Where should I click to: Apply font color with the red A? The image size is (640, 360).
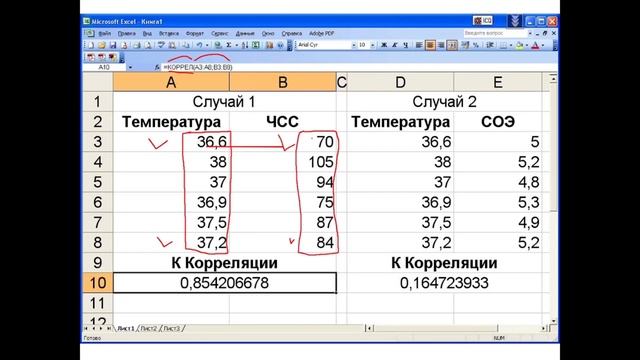(x=536, y=45)
